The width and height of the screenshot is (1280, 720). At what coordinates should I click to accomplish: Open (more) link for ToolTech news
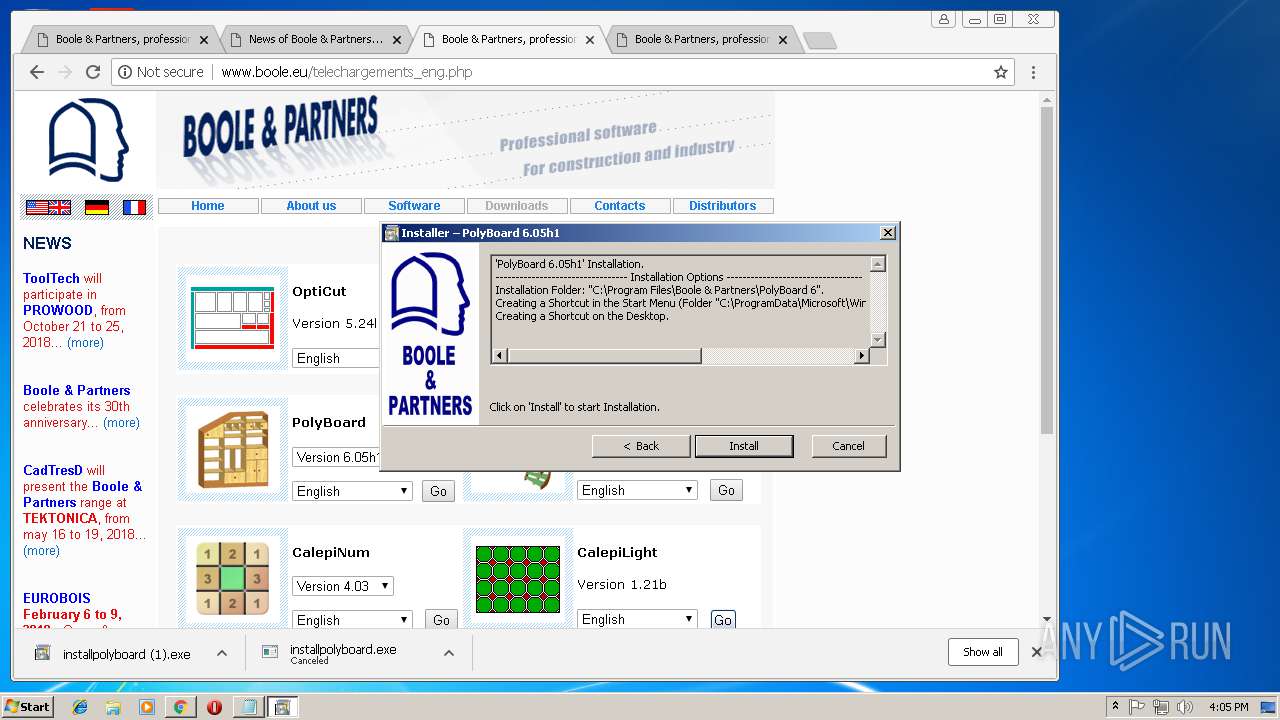click(x=85, y=343)
